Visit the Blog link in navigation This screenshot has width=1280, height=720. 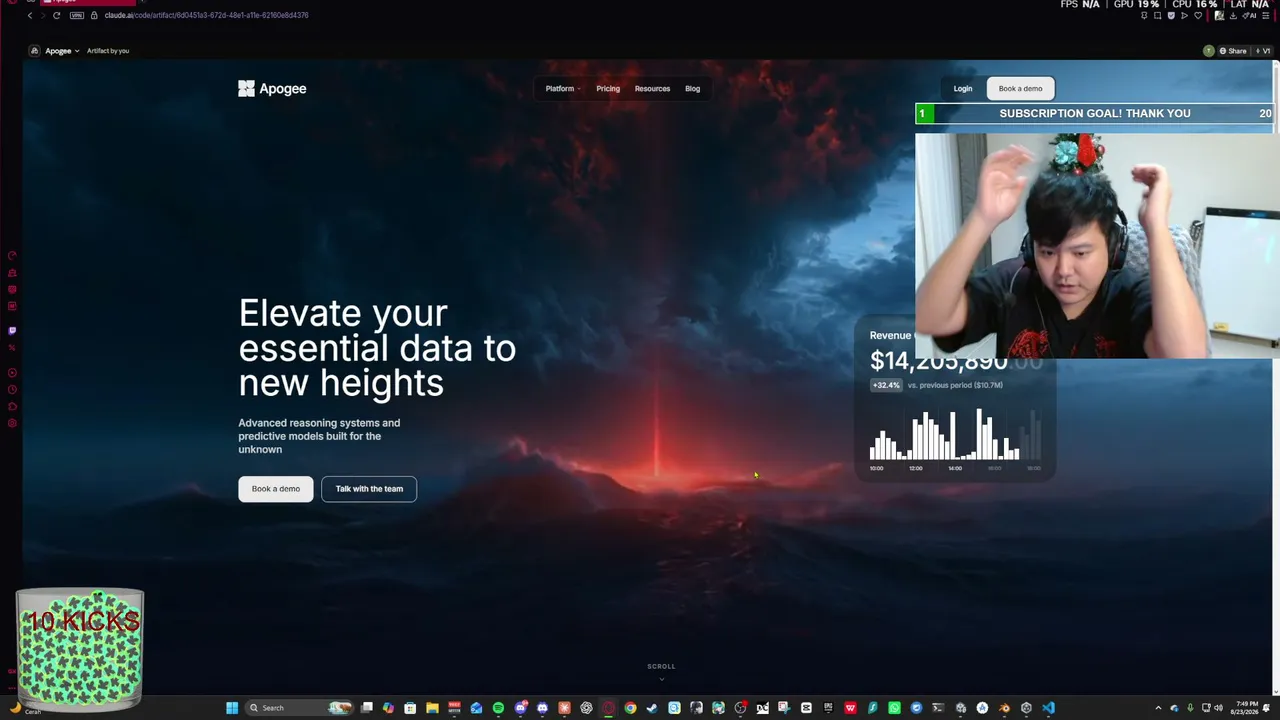coord(692,89)
